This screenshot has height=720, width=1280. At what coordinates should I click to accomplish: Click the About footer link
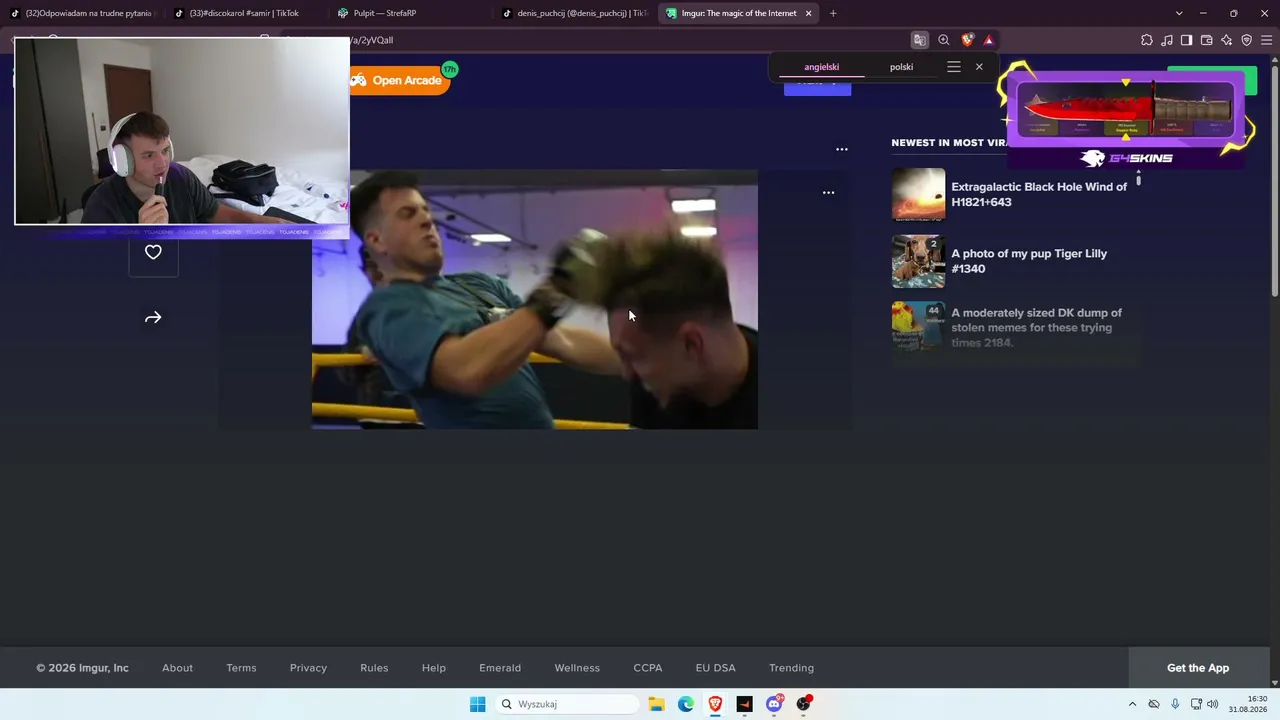178,668
